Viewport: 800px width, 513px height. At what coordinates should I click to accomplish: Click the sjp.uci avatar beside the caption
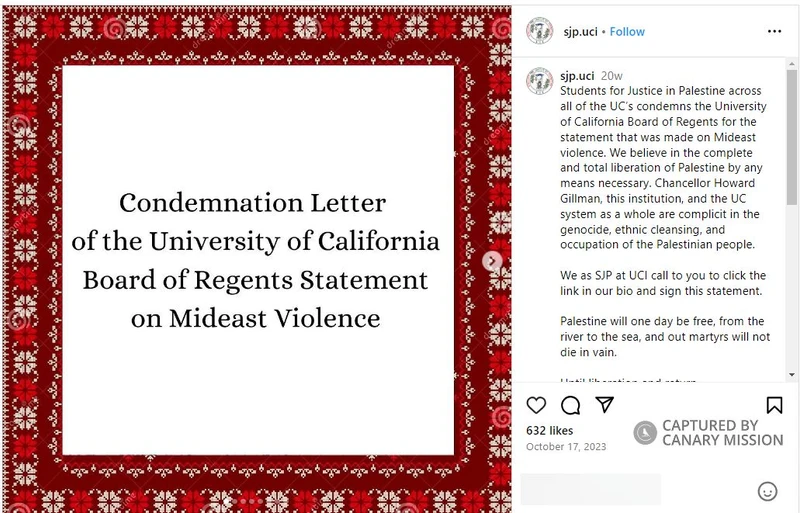click(540, 80)
